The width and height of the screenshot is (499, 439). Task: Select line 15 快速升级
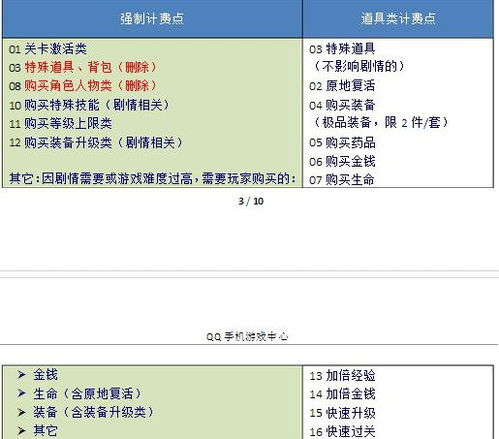point(342,413)
